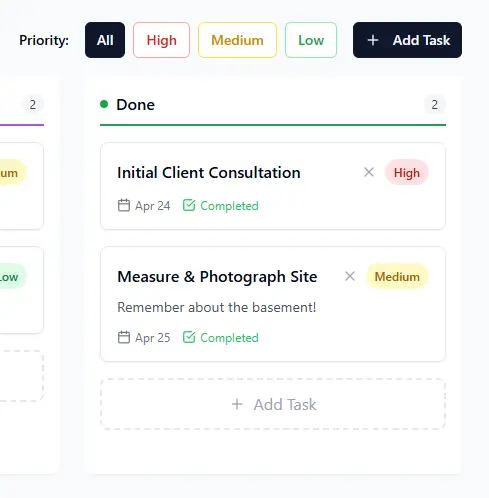Click the calendar icon beside Apr 24

(x=124, y=205)
